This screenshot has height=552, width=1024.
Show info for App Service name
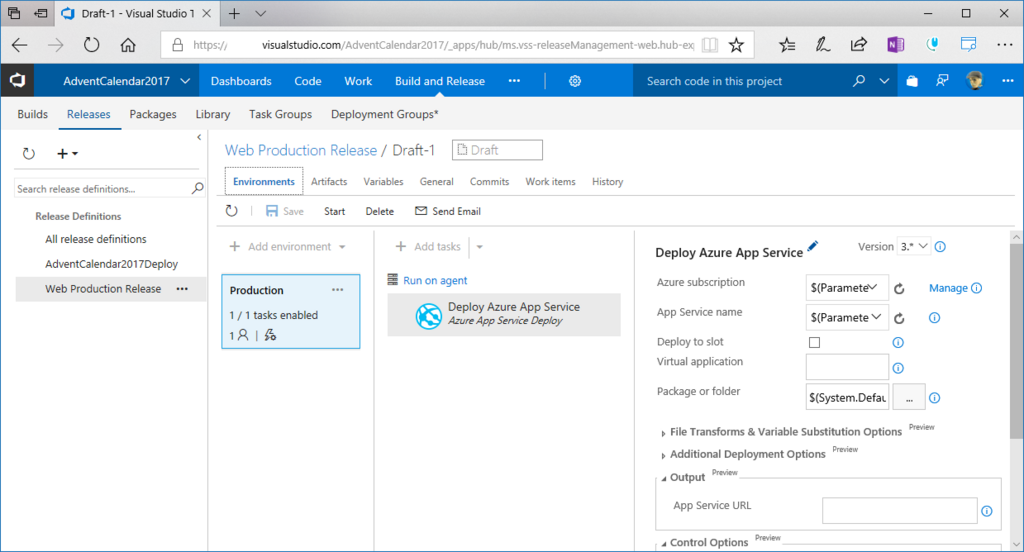(935, 318)
